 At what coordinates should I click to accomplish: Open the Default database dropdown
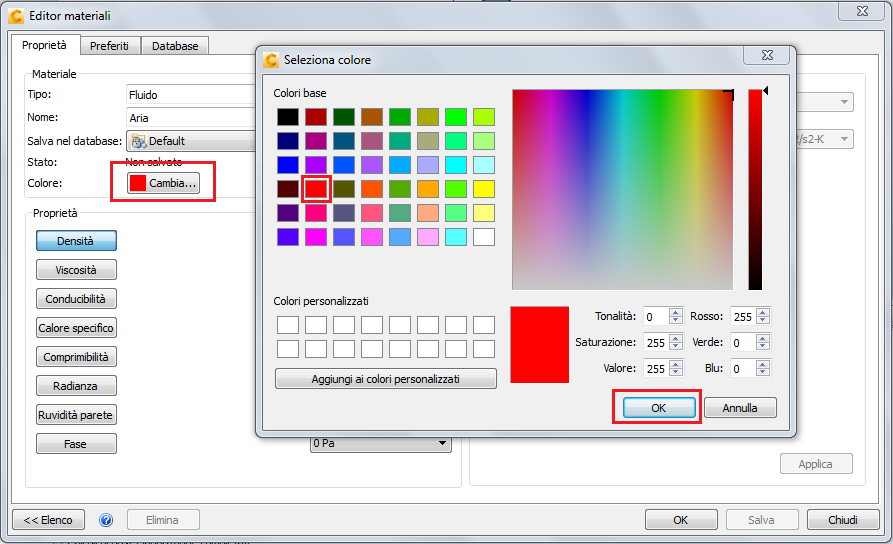[191, 141]
